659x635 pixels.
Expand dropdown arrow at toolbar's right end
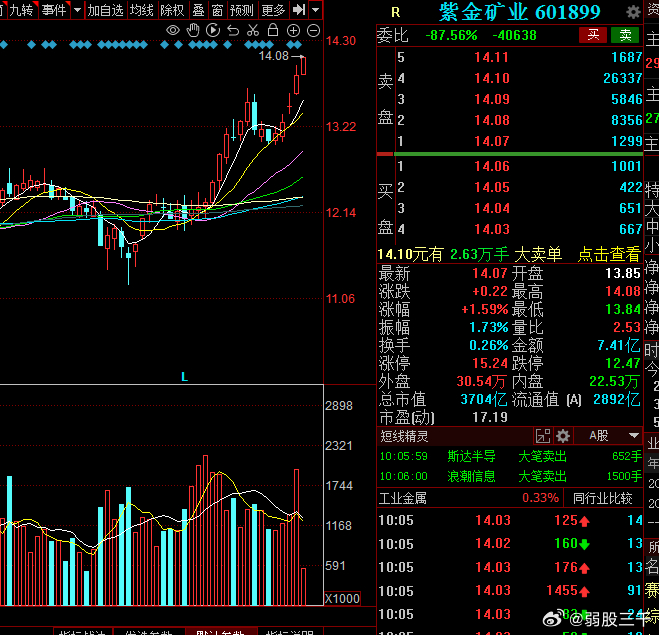click(x=316, y=10)
